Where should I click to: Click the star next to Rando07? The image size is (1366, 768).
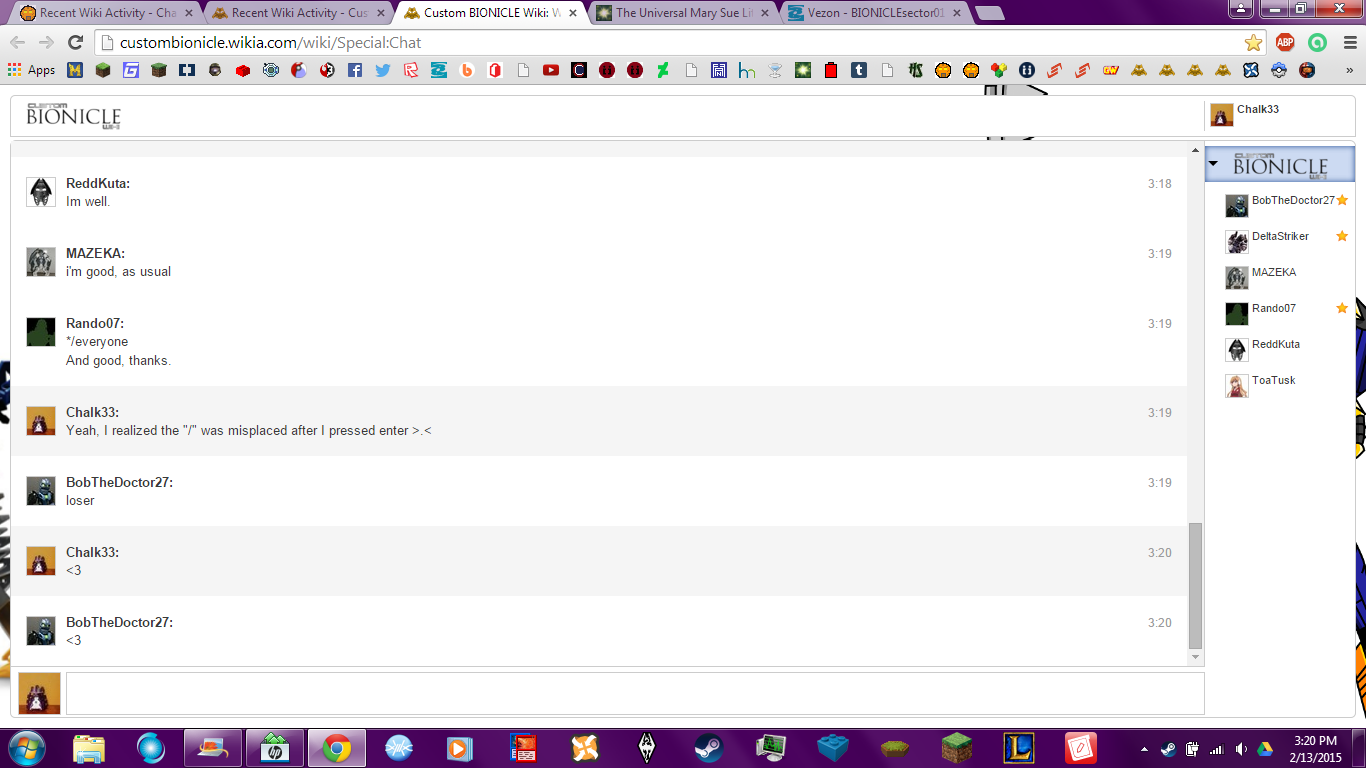1342,308
